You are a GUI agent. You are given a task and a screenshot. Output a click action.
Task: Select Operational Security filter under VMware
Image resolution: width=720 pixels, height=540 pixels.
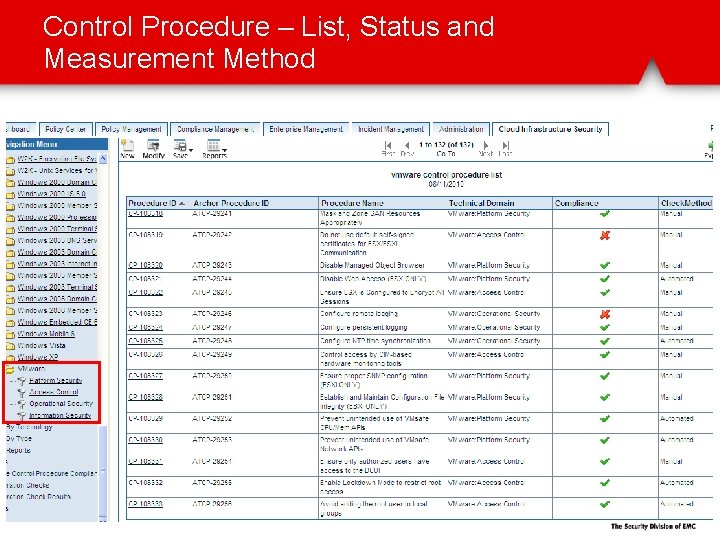point(61,404)
